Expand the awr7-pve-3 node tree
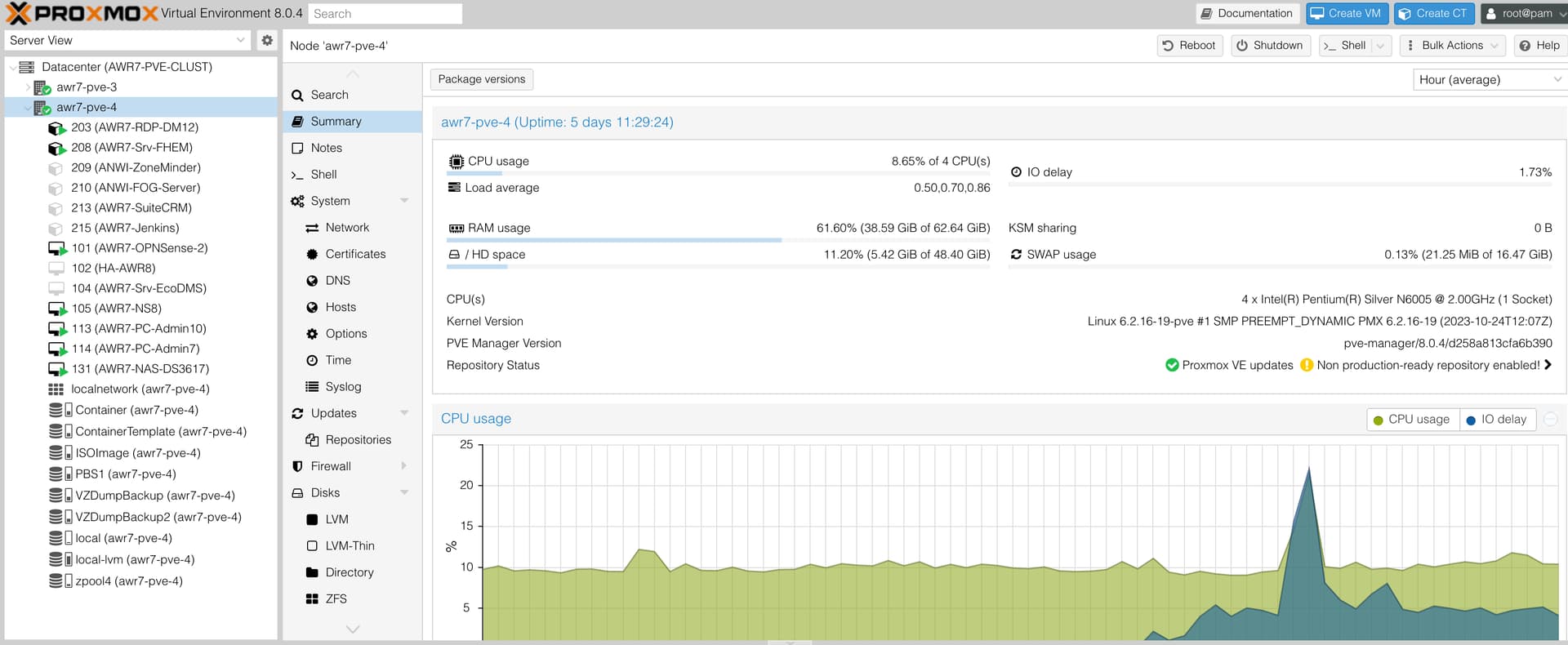Image resolution: width=1568 pixels, height=645 pixels. tap(28, 87)
